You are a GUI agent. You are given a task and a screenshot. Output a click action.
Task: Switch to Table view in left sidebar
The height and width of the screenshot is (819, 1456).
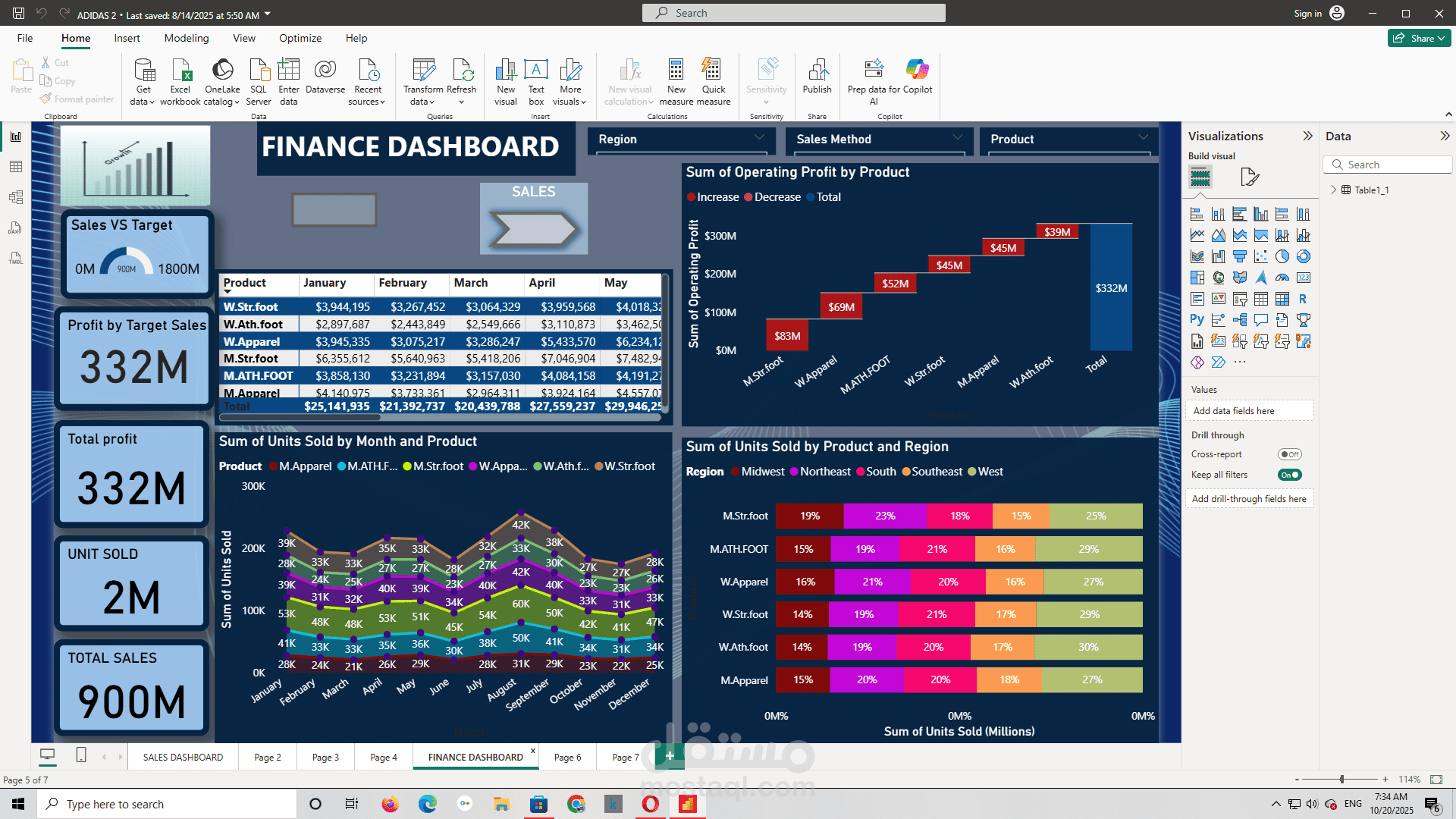point(16,167)
